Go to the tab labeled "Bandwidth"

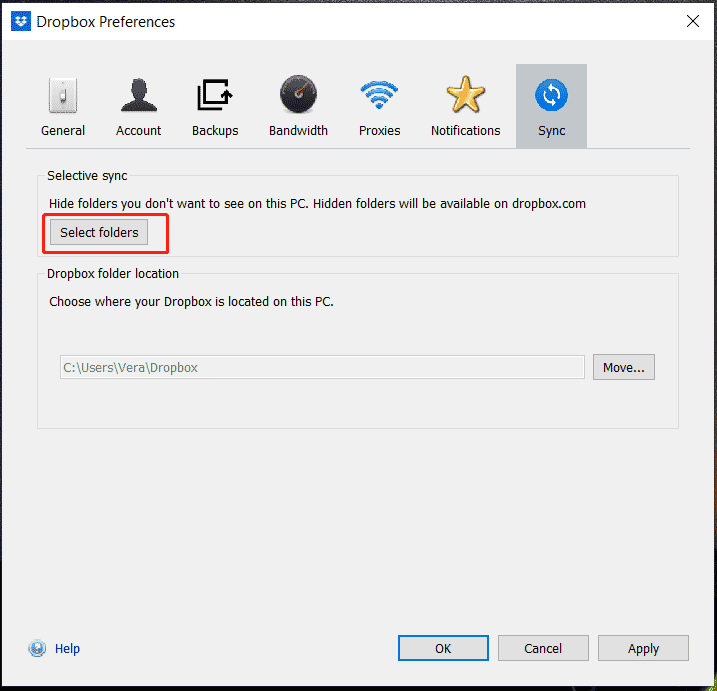pyautogui.click(x=298, y=131)
